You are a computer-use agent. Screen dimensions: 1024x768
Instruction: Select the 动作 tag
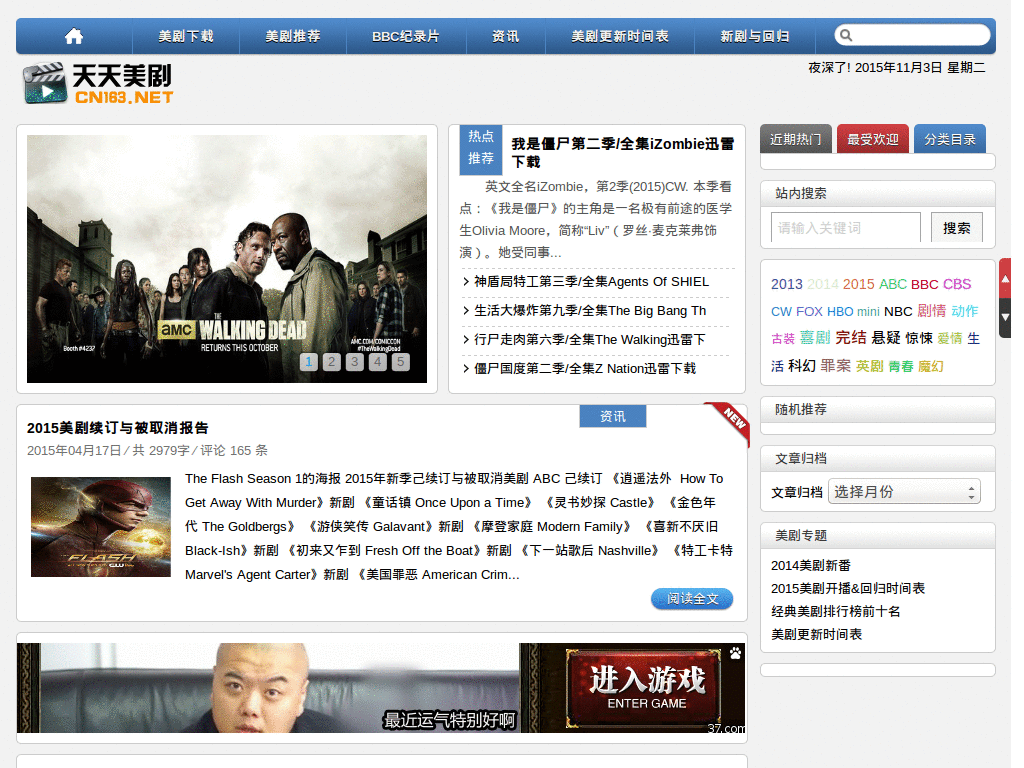click(965, 311)
